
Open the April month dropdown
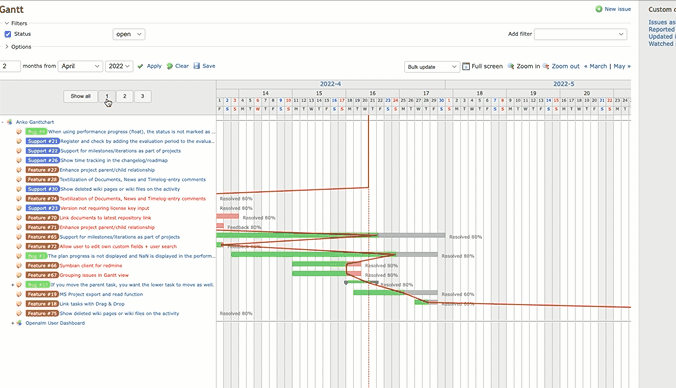[80, 66]
